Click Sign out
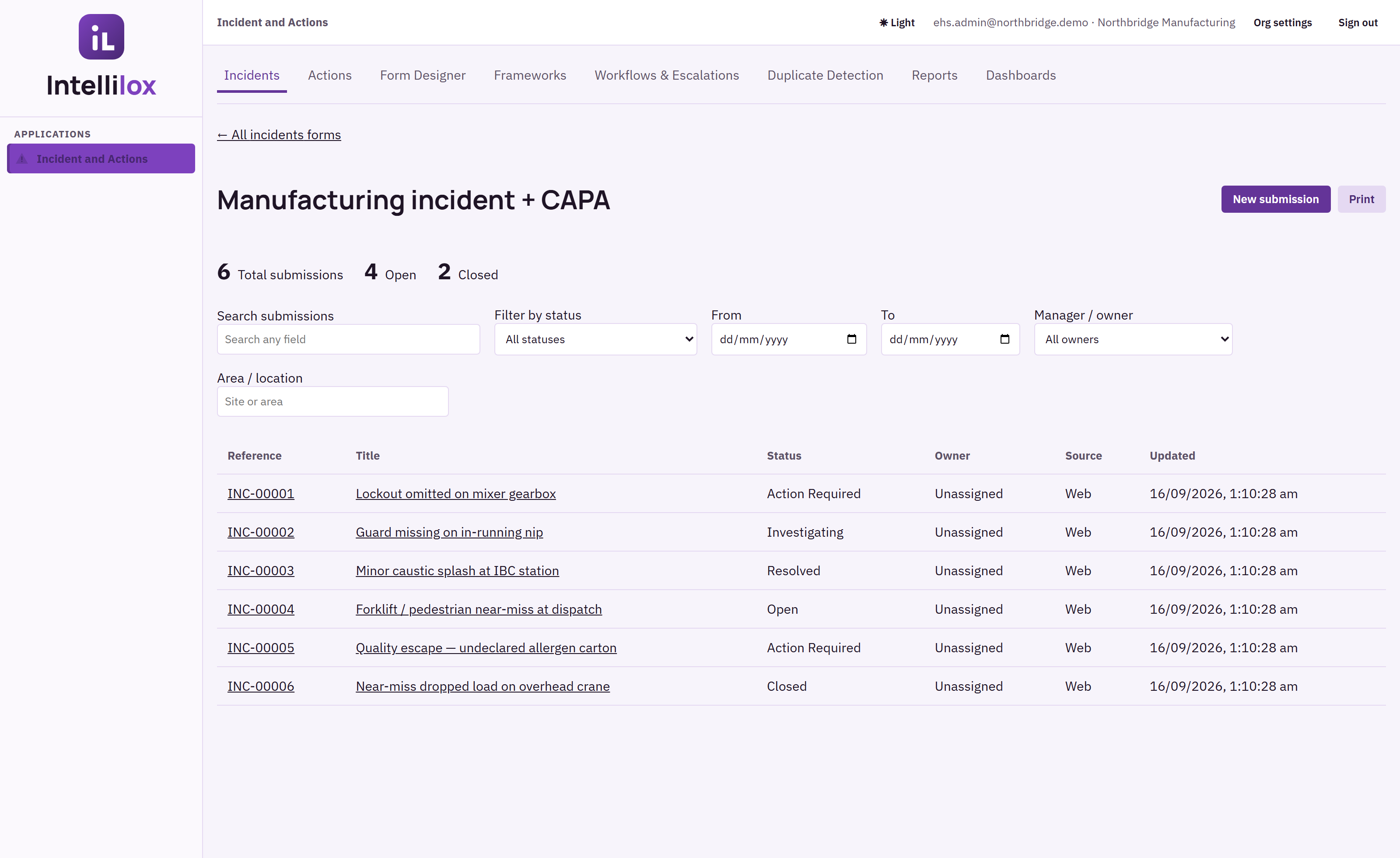The width and height of the screenshot is (1400, 858). [x=1358, y=23]
